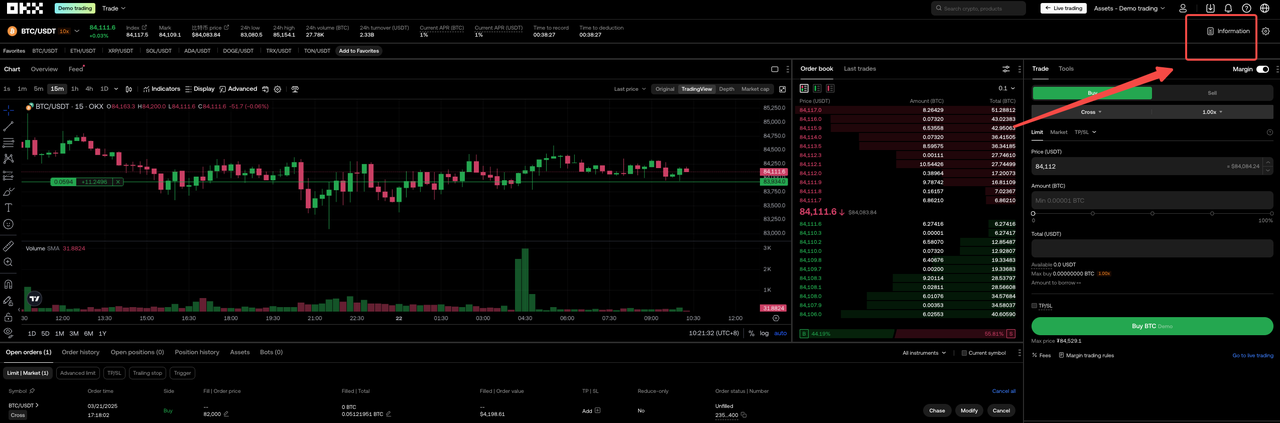Show asks-only order book view
Screen dimensions: 1280x423
point(831,88)
